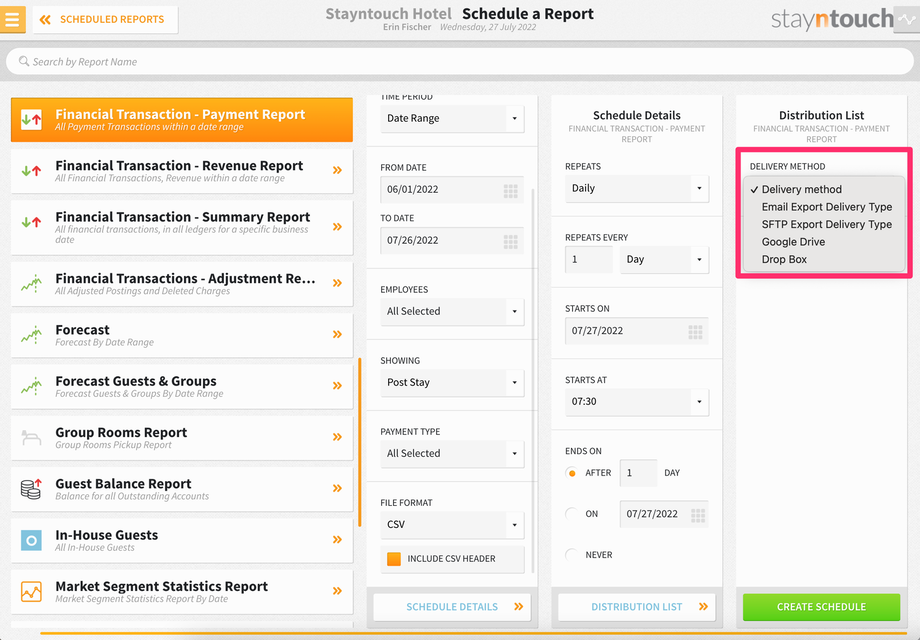The image size is (920, 640).
Task: Click the Forecast chart icon
Action: [x=31, y=335]
